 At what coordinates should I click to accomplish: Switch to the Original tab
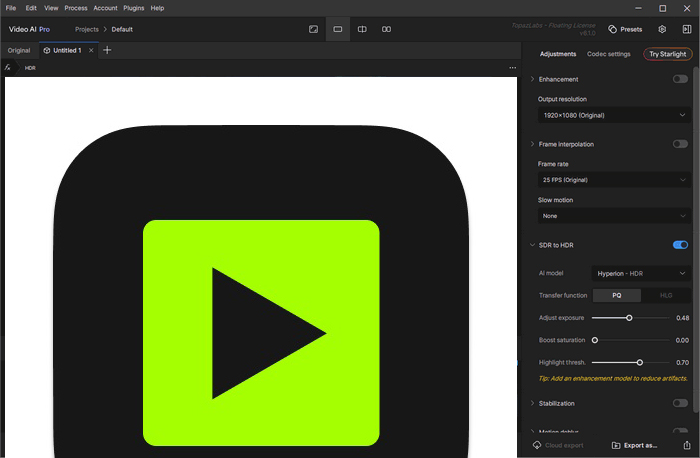pos(19,50)
